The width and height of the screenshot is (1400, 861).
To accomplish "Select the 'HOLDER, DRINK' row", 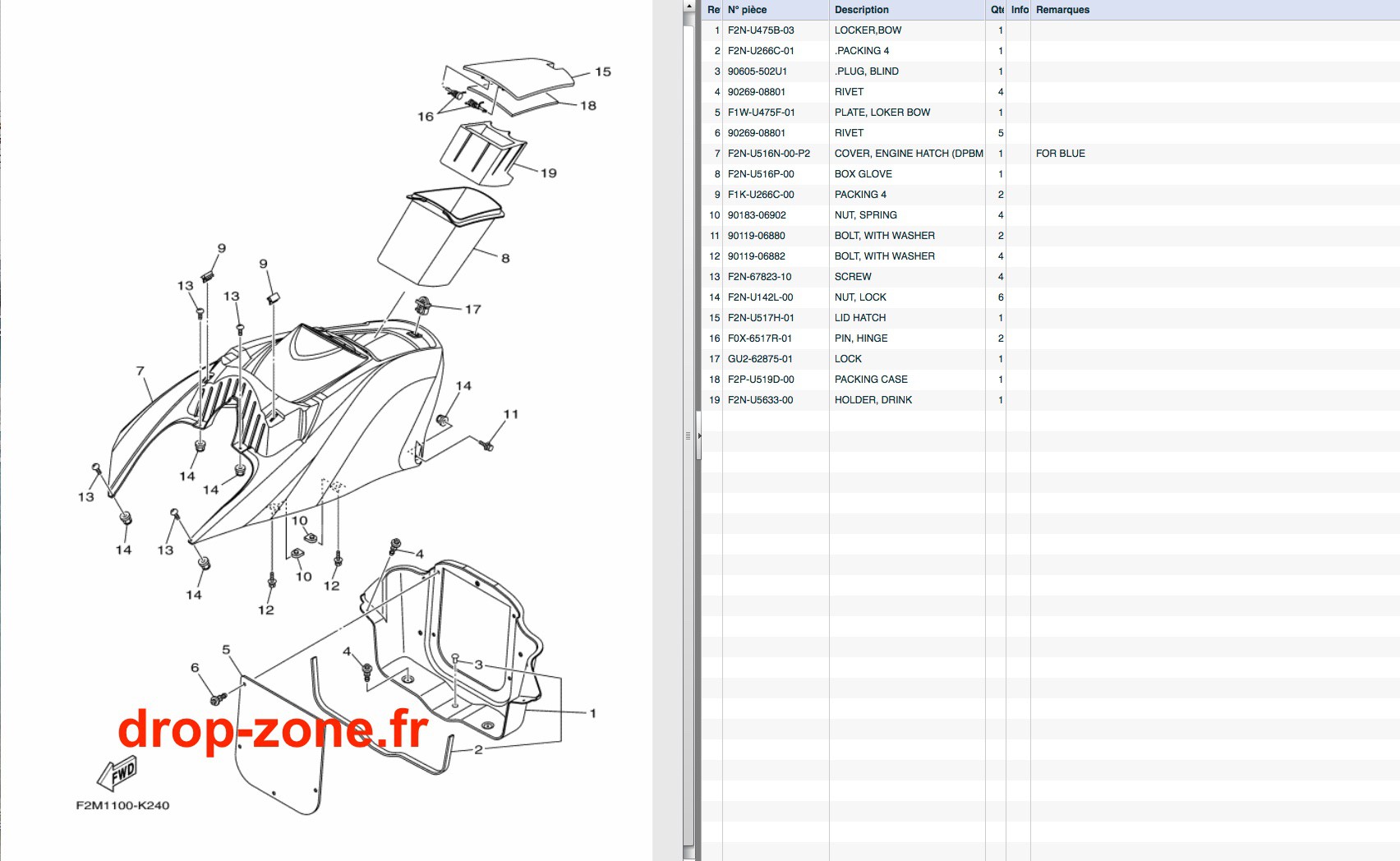I will (x=1051, y=400).
